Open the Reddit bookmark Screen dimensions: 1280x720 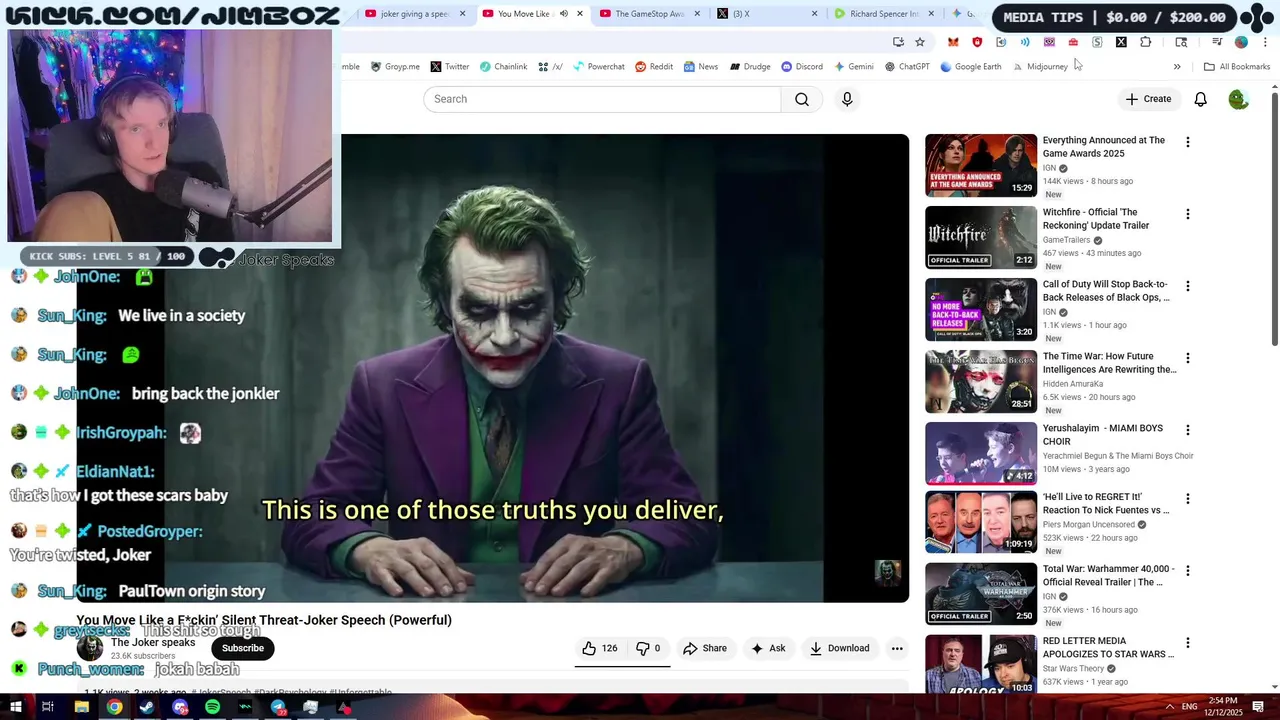click(654, 67)
